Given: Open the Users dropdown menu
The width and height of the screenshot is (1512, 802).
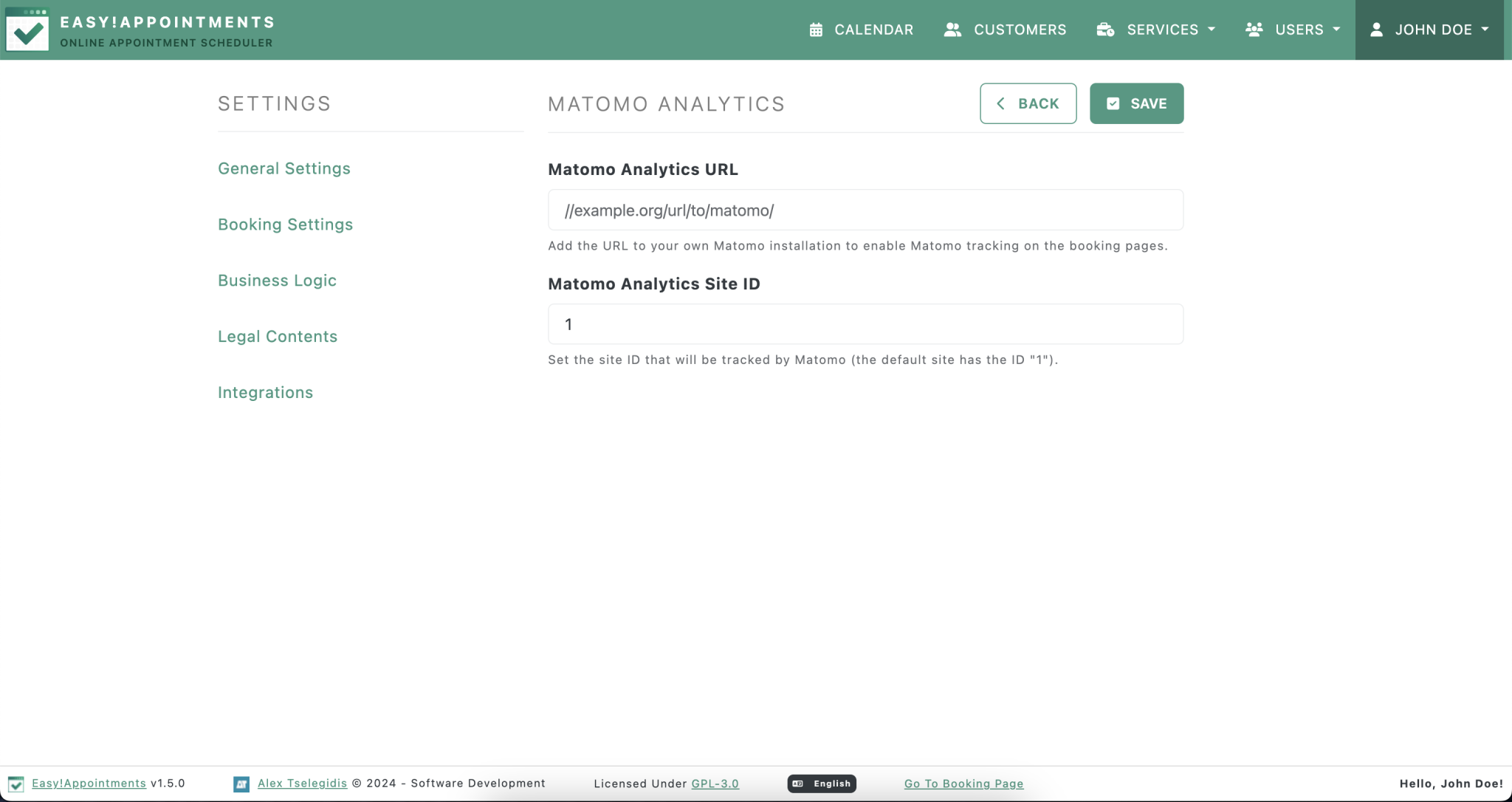Looking at the screenshot, I should coord(1338,30).
